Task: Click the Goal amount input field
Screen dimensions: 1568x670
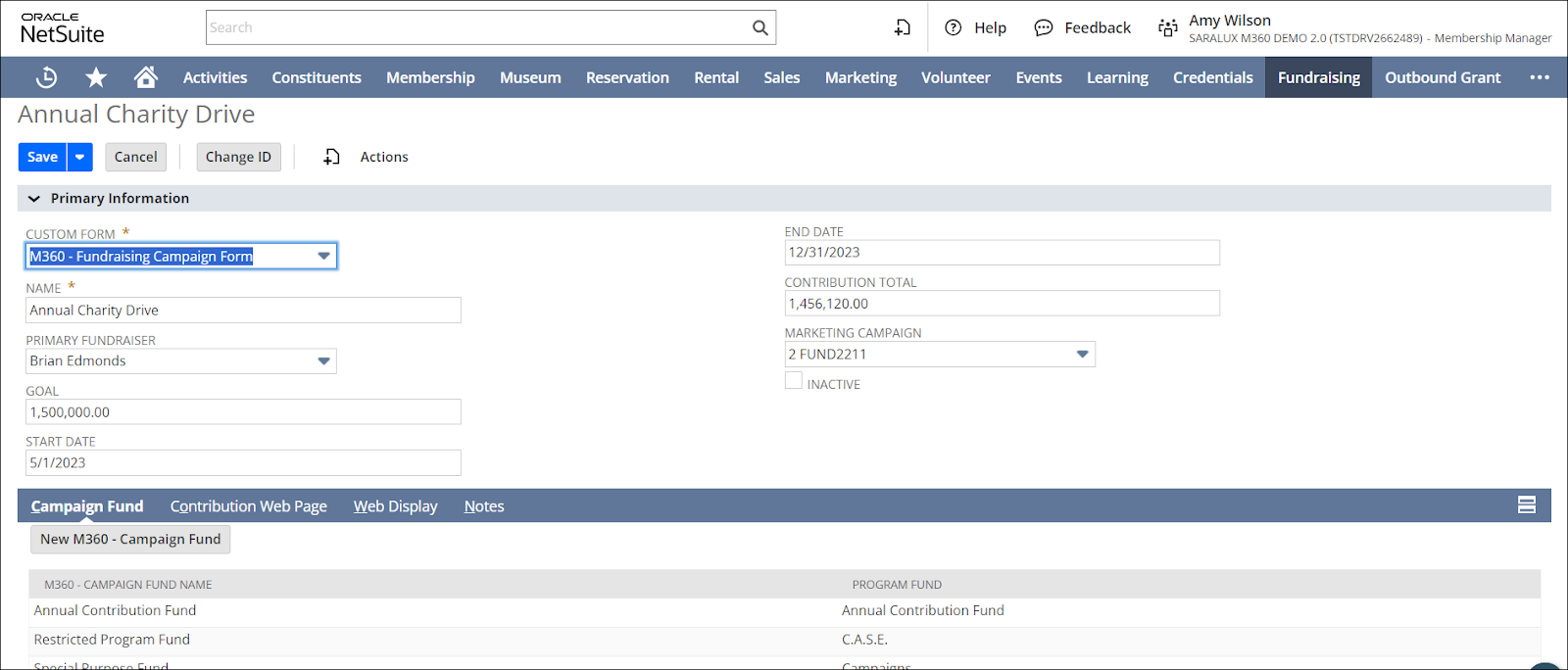Action: pos(243,412)
